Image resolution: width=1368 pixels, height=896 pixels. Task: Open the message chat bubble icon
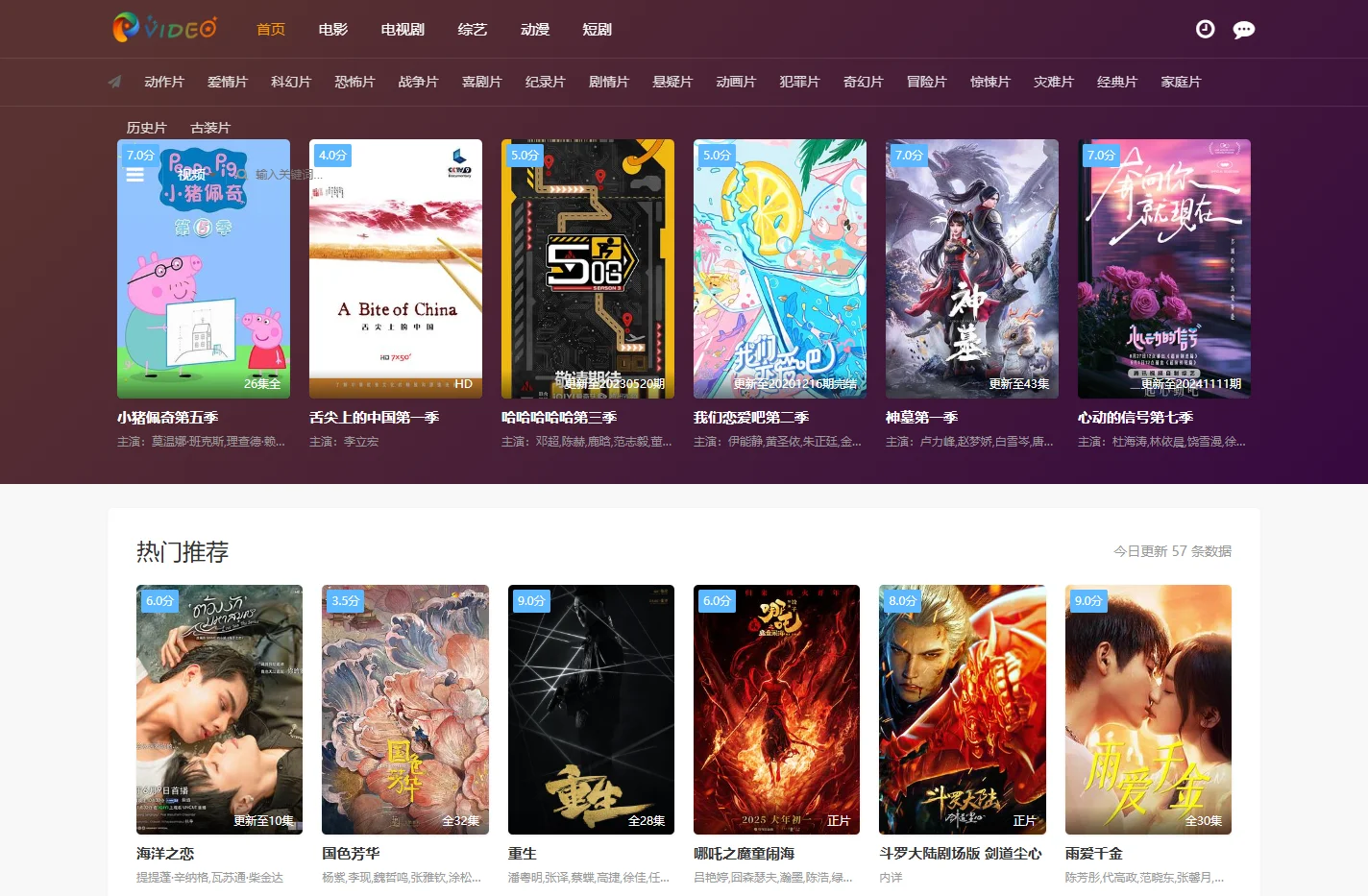(x=1244, y=30)
